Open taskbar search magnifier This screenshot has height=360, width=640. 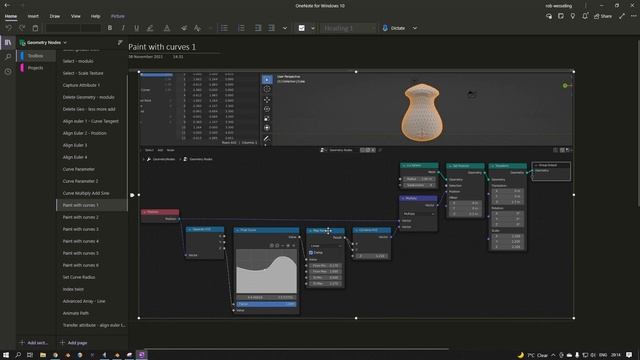(18, 355)
